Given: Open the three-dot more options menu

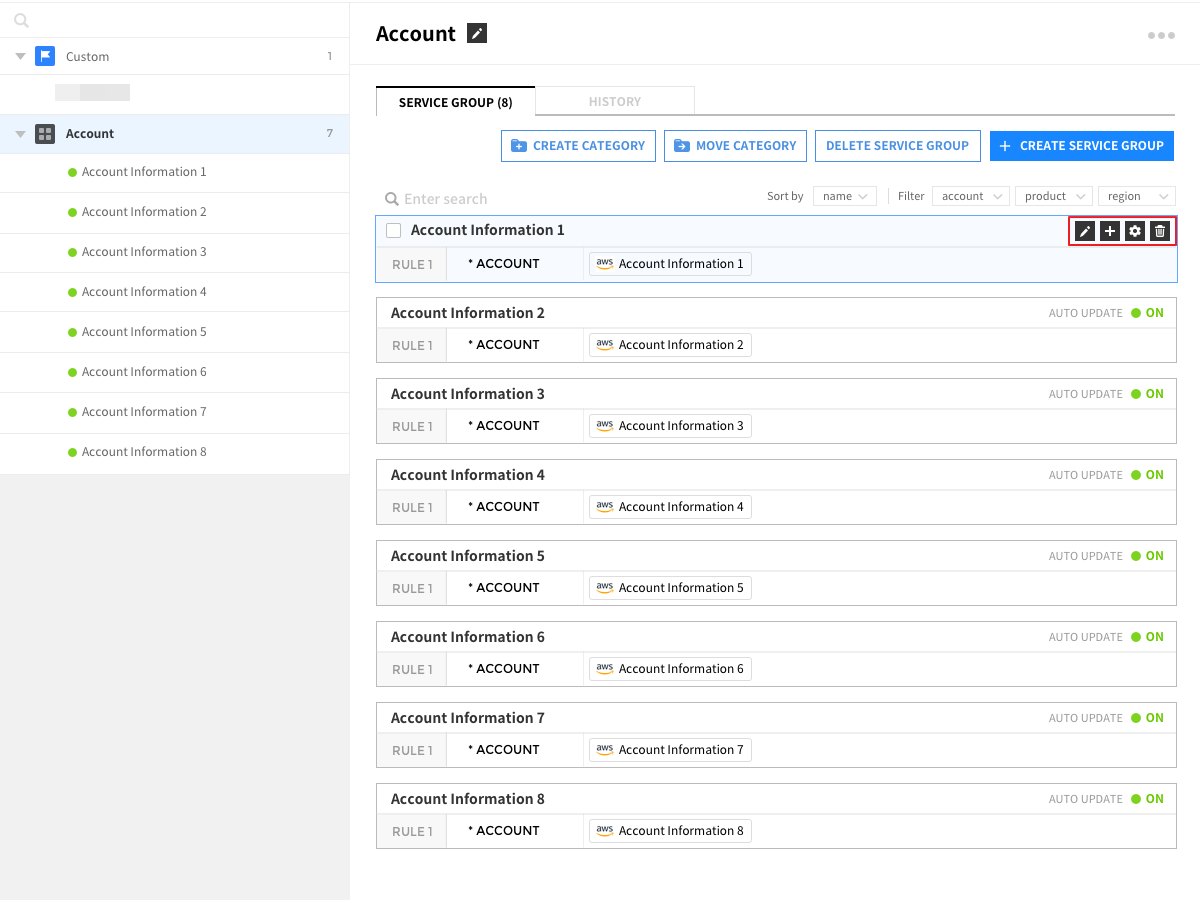Looking at the screenshot, I should pyautogui.click(x=1161, y=35).
